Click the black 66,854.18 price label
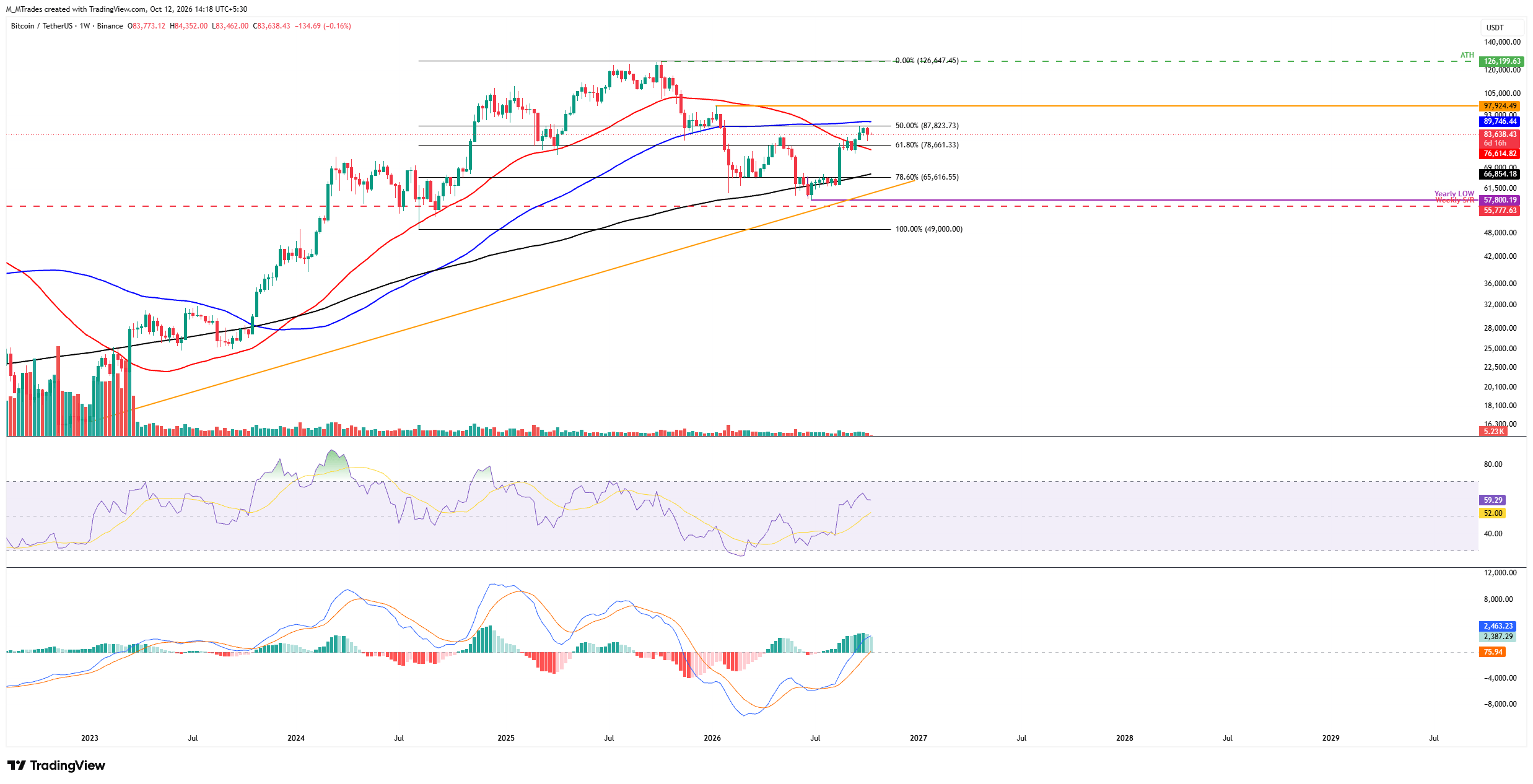Image resolution: width=1533 pixels, height=784 pixels. tap(1500, 174)
